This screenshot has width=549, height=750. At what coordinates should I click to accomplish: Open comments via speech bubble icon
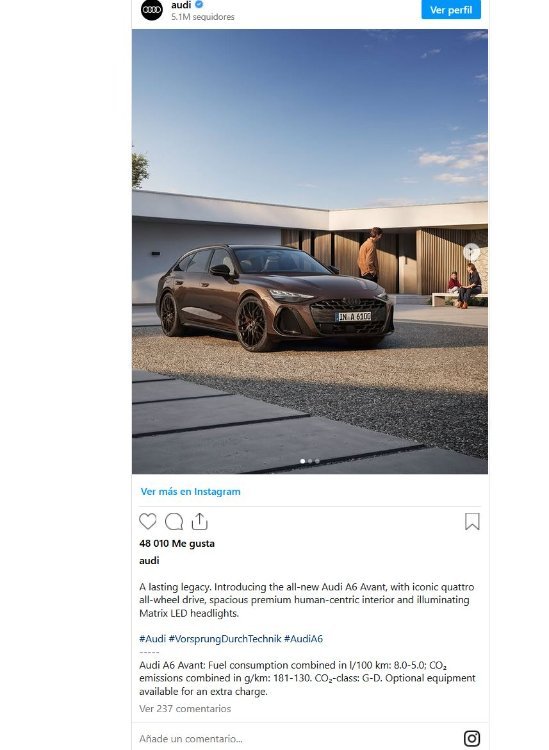(174, 521)
